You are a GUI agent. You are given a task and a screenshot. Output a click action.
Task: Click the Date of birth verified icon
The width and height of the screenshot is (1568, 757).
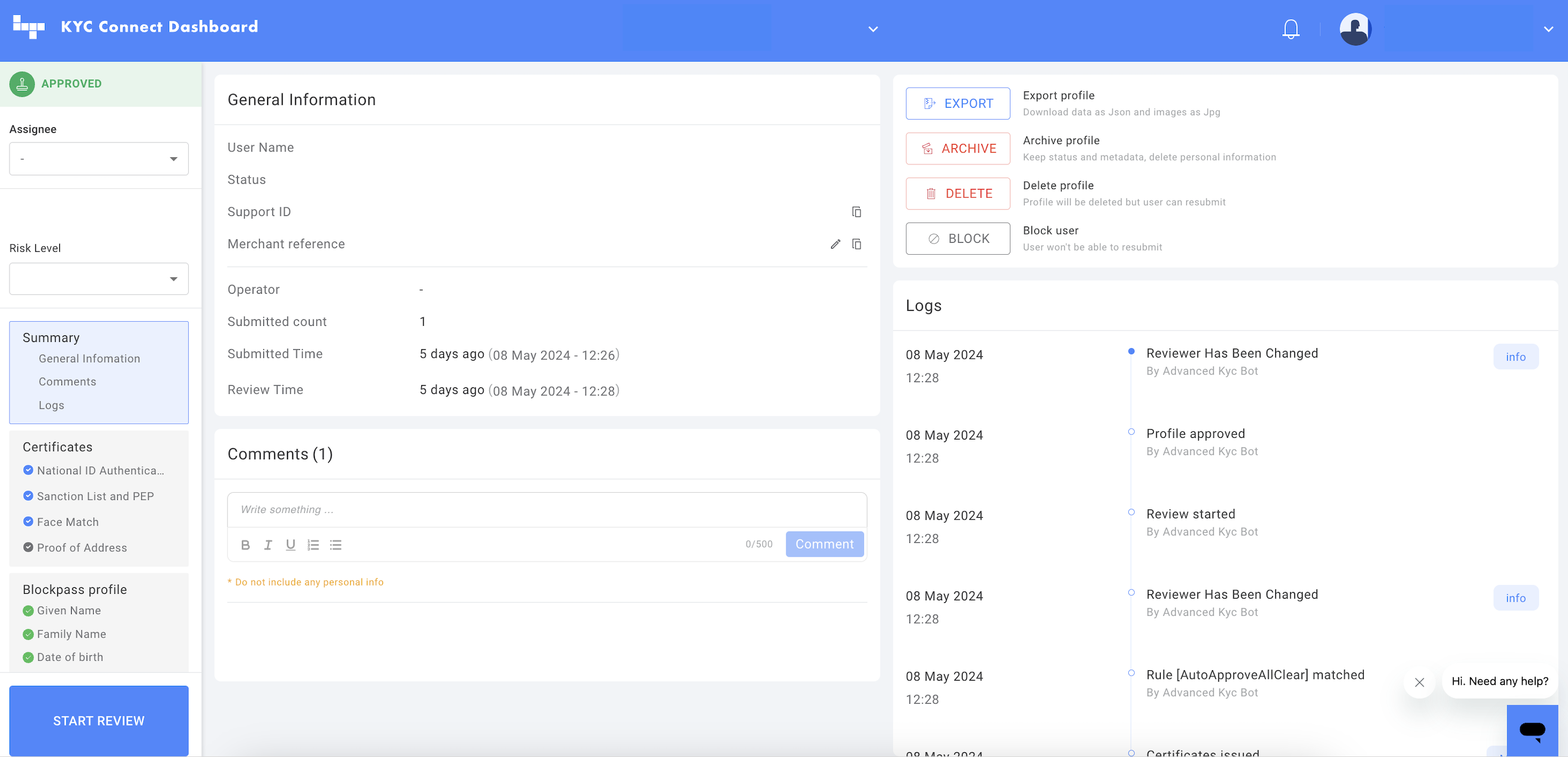(x=28, y=658)
